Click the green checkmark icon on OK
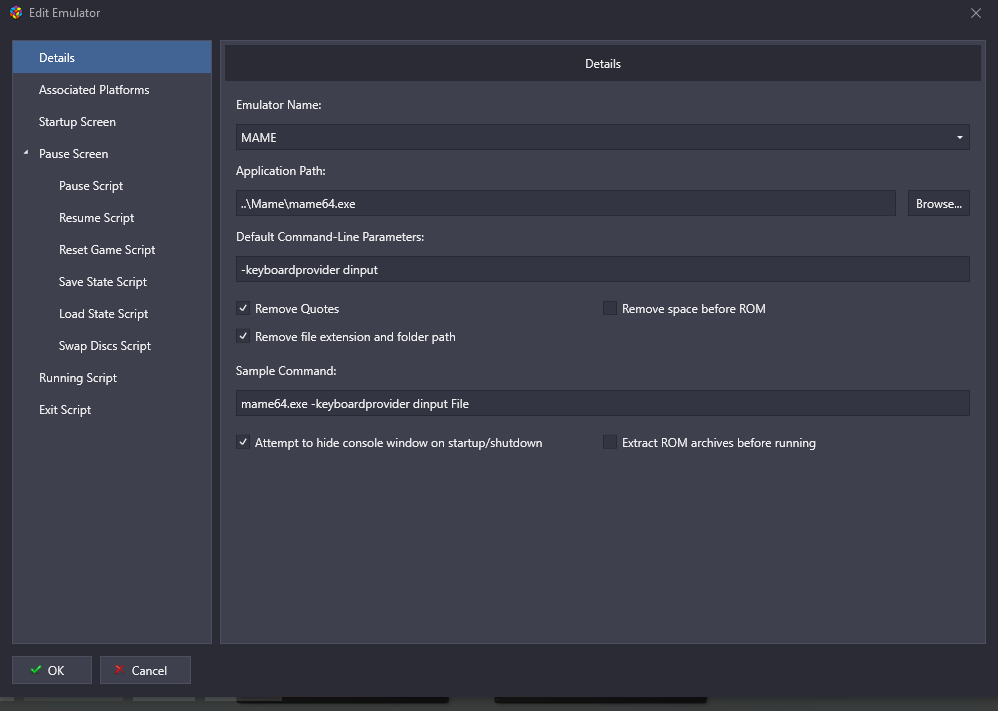This screenshot has height=711, width=998. click(x=36, y=670)
